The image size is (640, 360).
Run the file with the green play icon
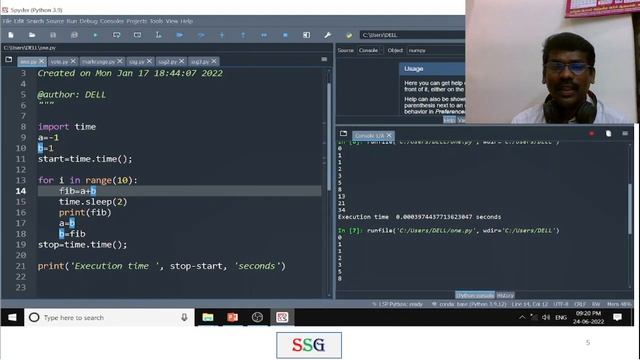95,35
